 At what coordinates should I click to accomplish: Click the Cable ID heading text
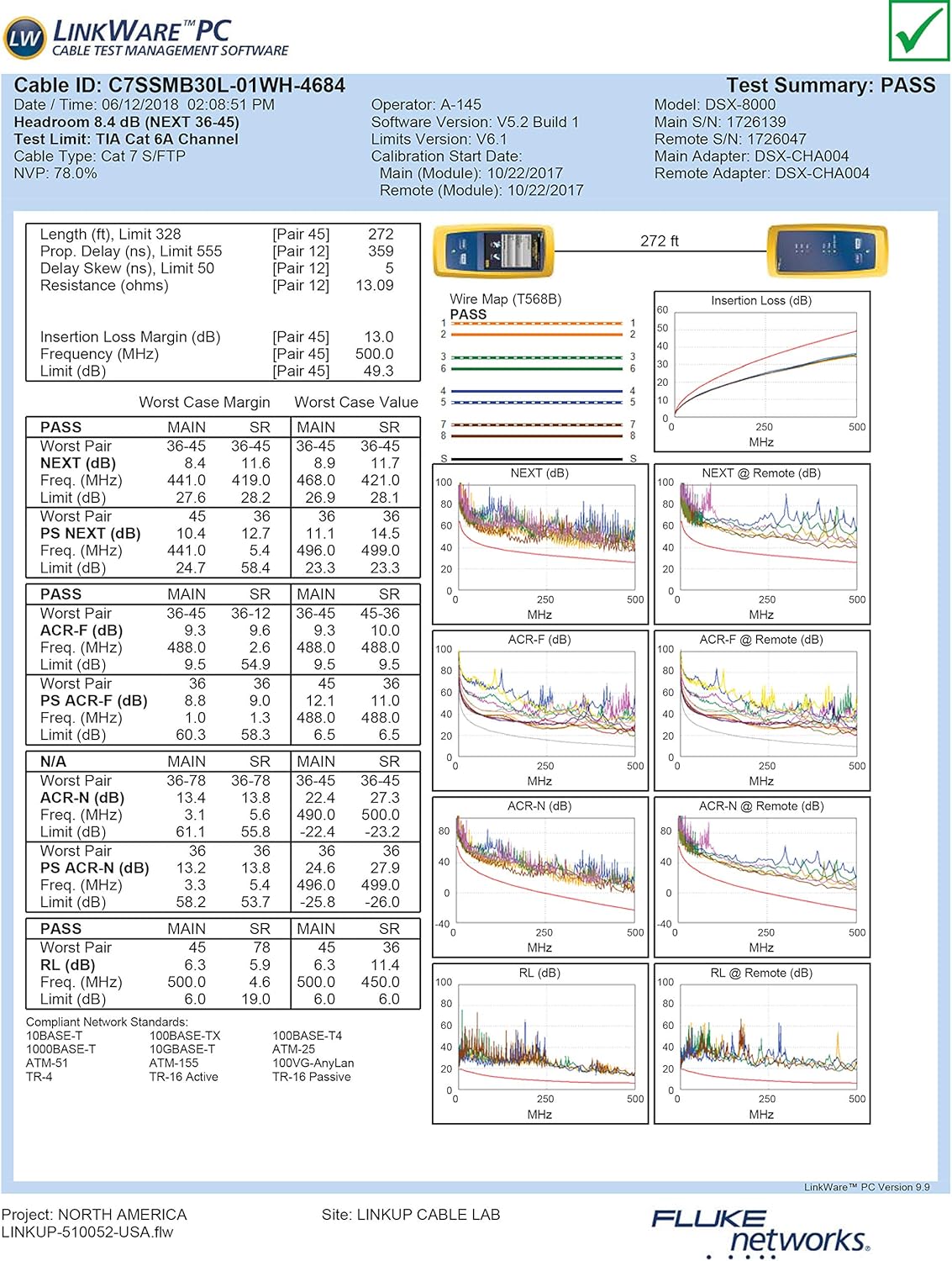tap(180, 85)
